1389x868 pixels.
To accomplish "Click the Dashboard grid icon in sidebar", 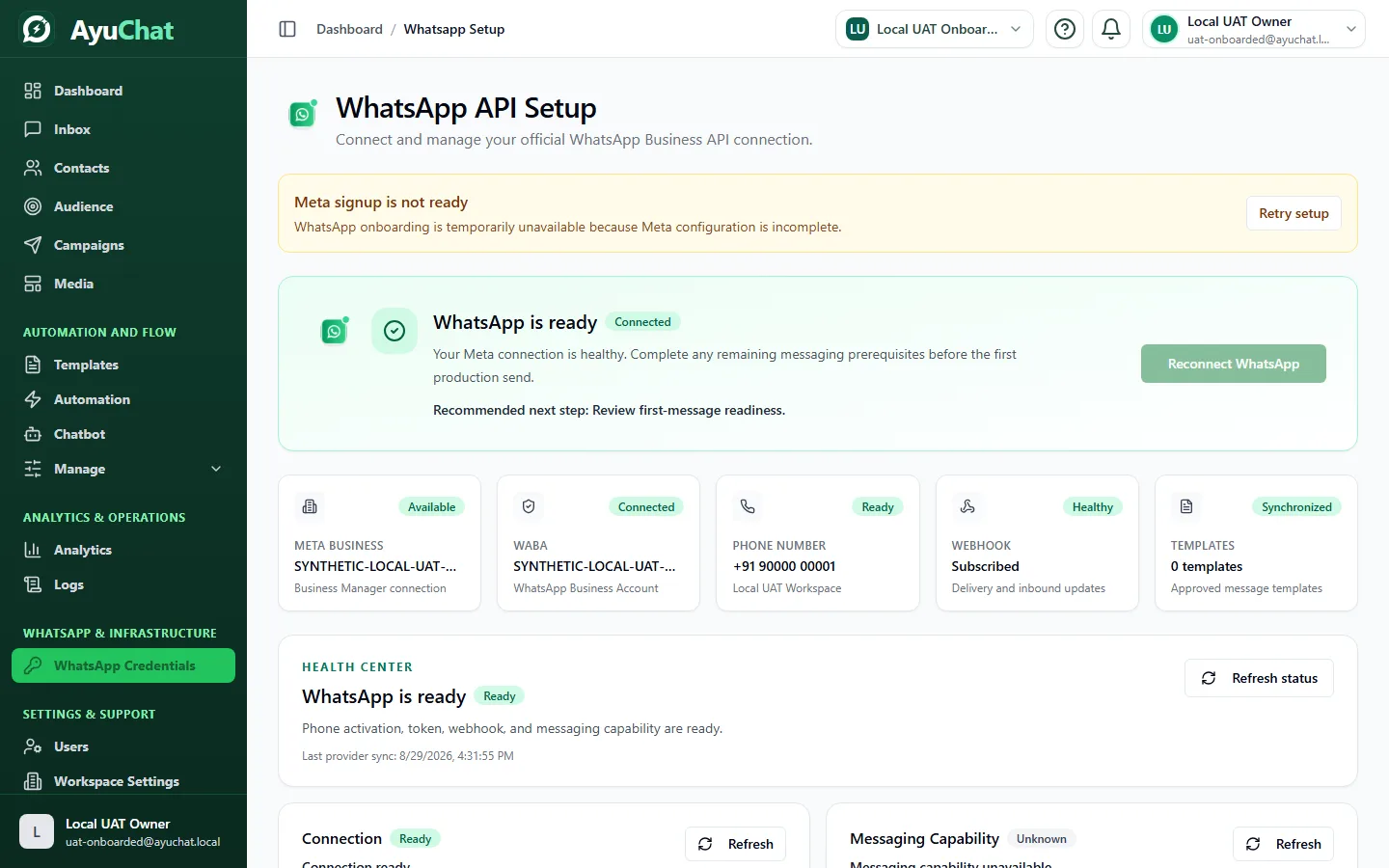I will 33,91.
